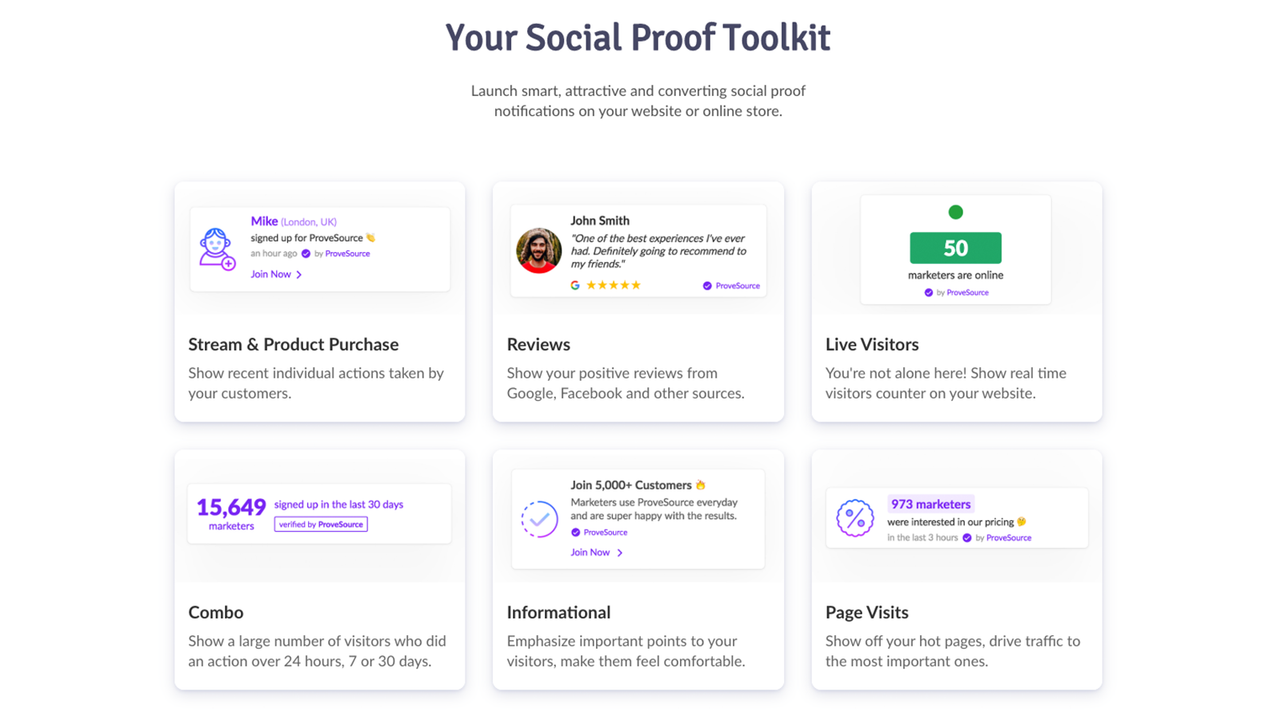1280x720 pixels.
Task: Click the "973 marketers" highlighted tag
Action: 930,504
